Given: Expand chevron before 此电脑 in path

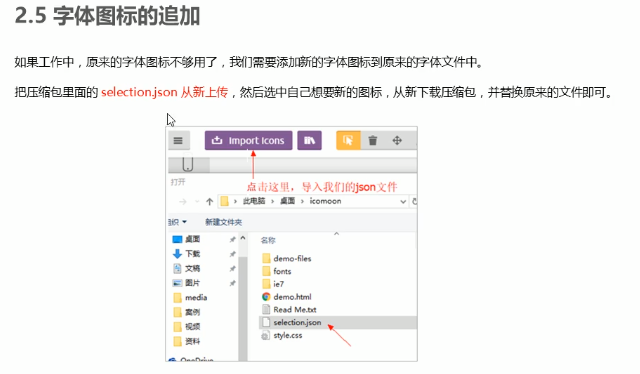Looking at the screenshot, I should pos(236,201).
